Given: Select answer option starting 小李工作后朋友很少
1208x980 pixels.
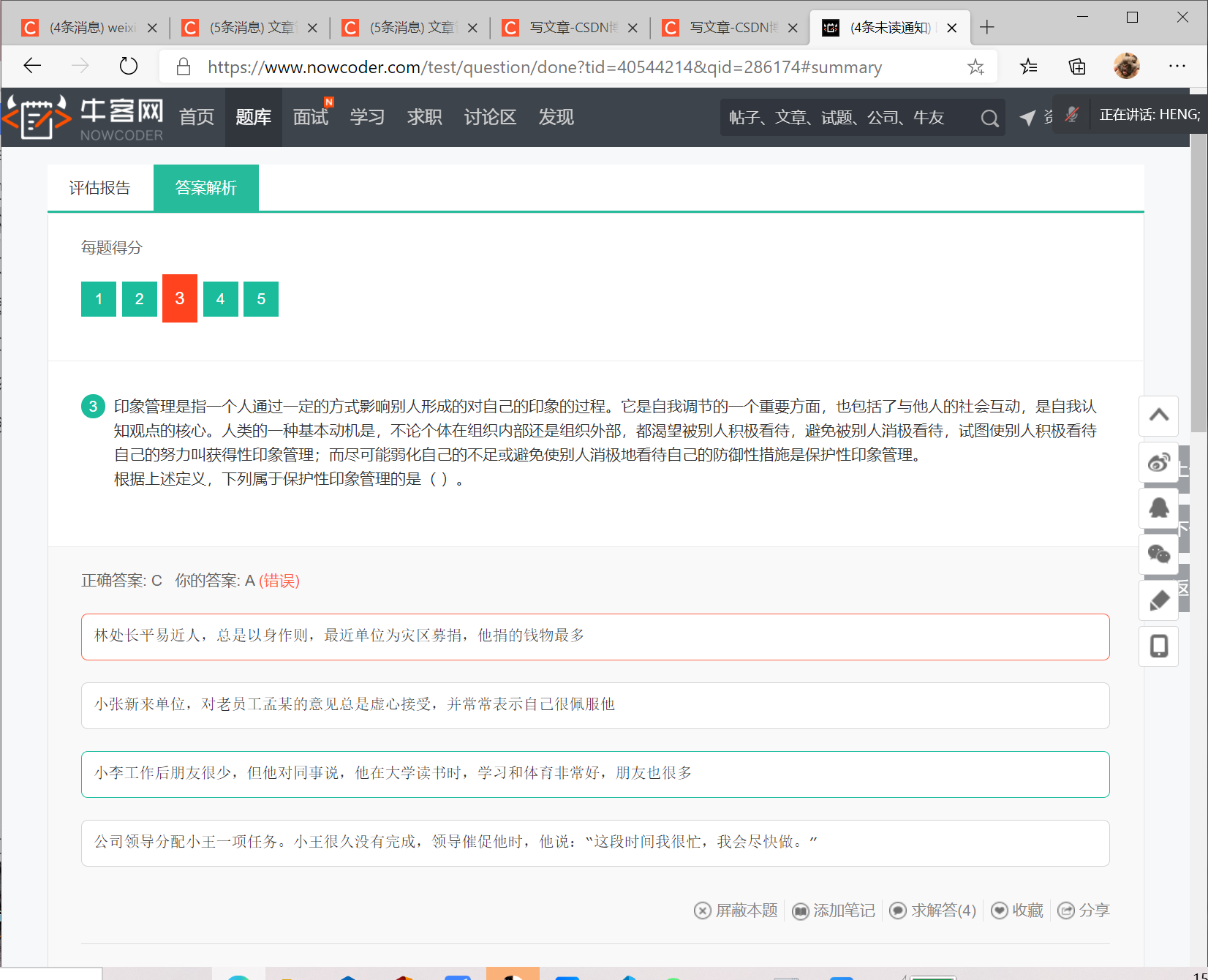Looking at the screenshot, I should (595, 774).
